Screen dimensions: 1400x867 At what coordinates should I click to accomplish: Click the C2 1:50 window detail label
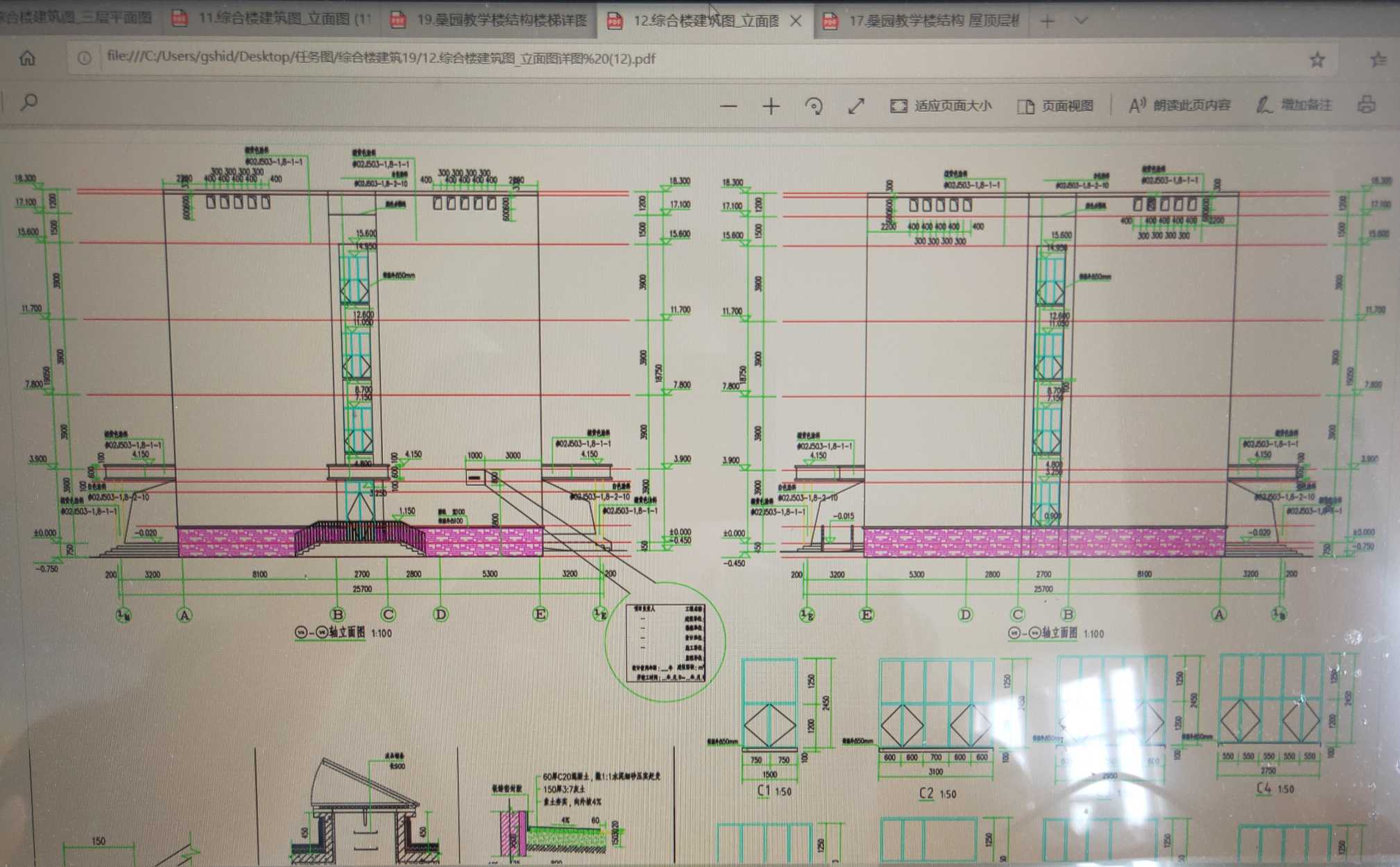pos(937,793)
